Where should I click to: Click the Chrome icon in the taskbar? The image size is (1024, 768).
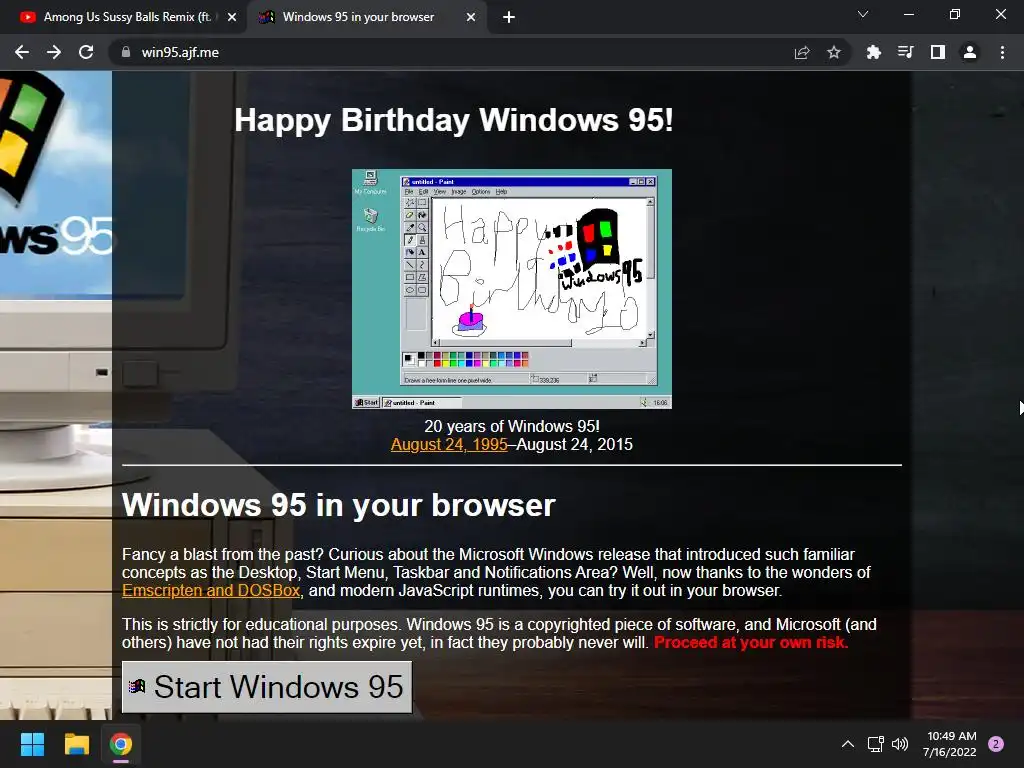click(121, 744)
